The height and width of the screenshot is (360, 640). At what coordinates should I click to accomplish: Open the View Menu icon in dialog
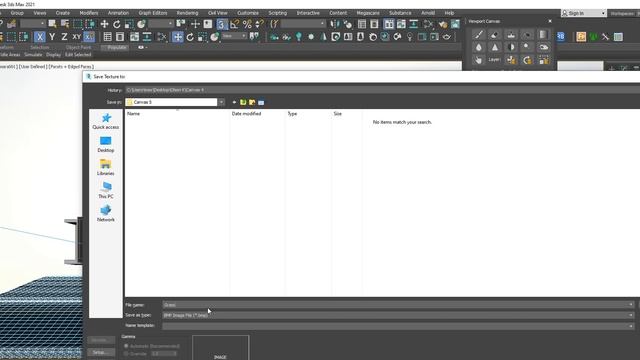pos(261,102)
